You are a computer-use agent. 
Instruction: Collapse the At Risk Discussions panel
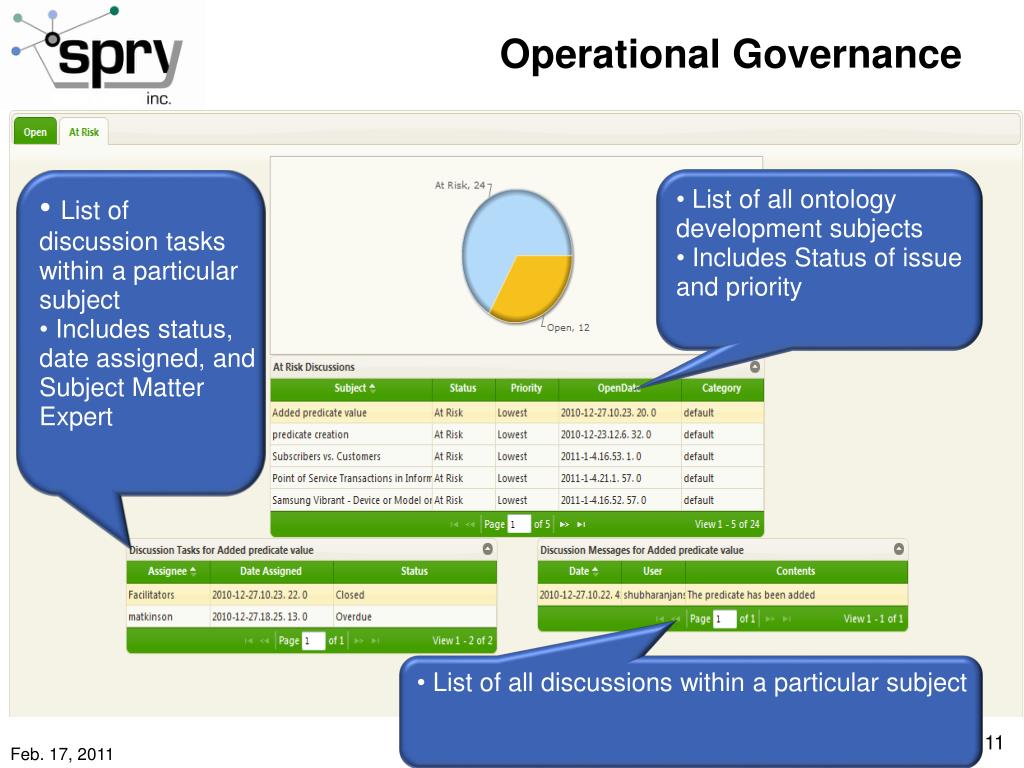tap(755, 367)
